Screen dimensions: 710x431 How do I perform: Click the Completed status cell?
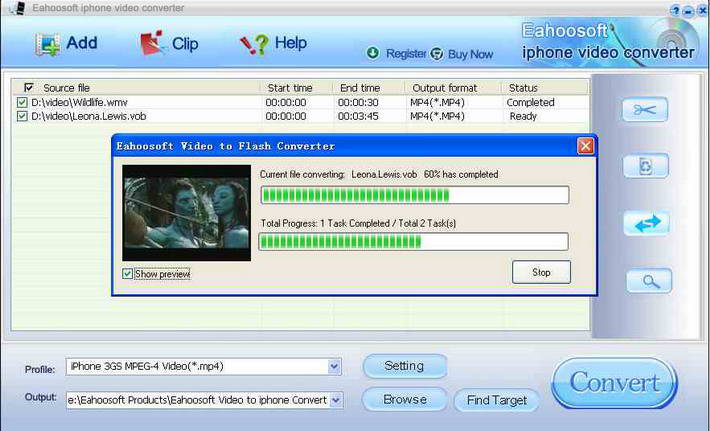pos(530,102)
